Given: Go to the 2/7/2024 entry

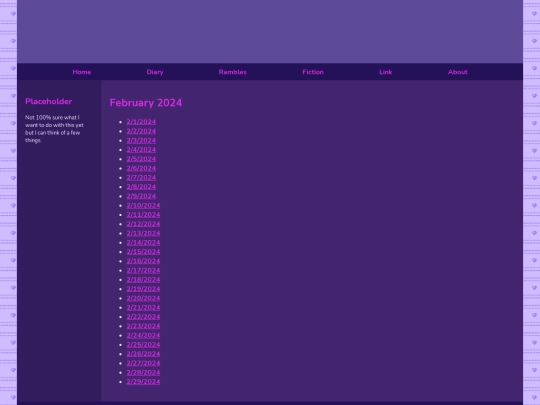Looking at the screenshot, I should tap(141, 178).
